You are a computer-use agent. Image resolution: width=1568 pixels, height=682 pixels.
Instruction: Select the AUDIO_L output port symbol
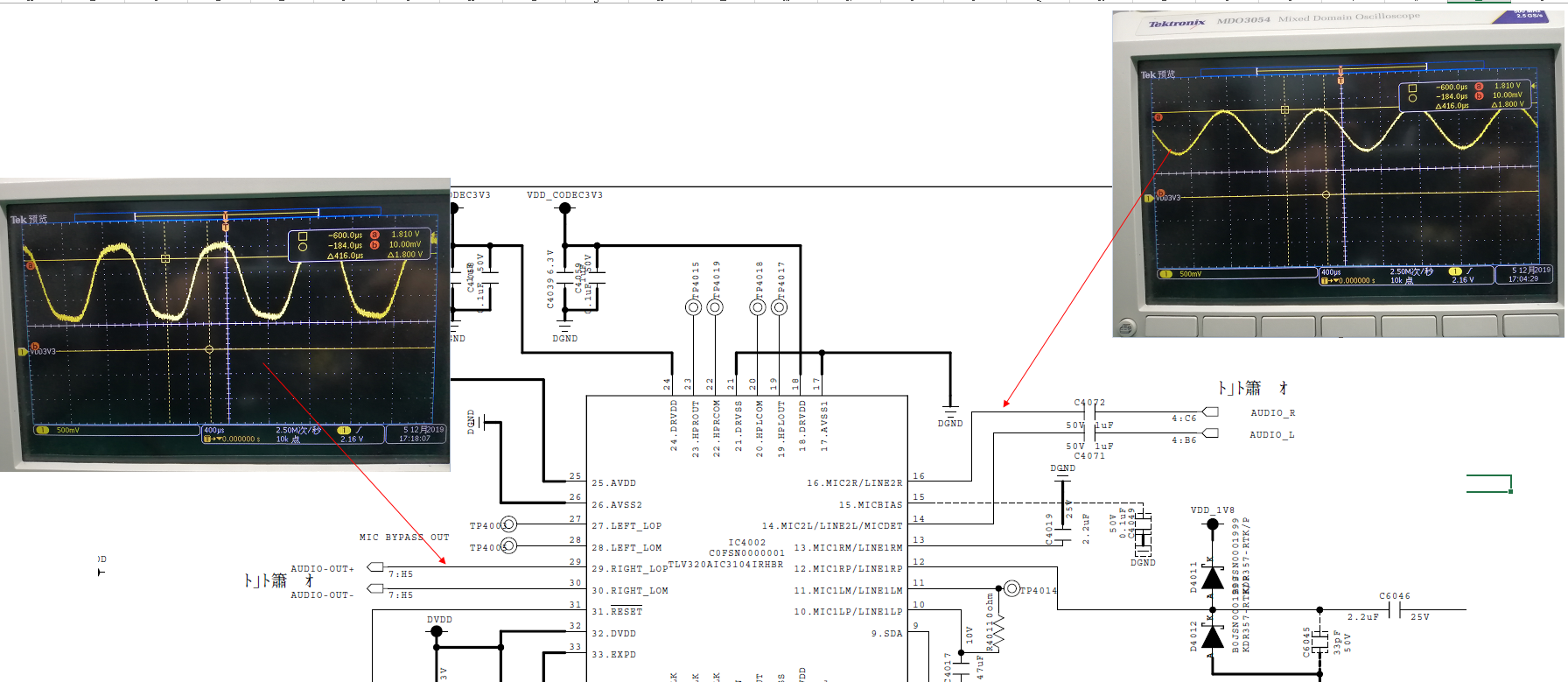[x=1210, y=433]
